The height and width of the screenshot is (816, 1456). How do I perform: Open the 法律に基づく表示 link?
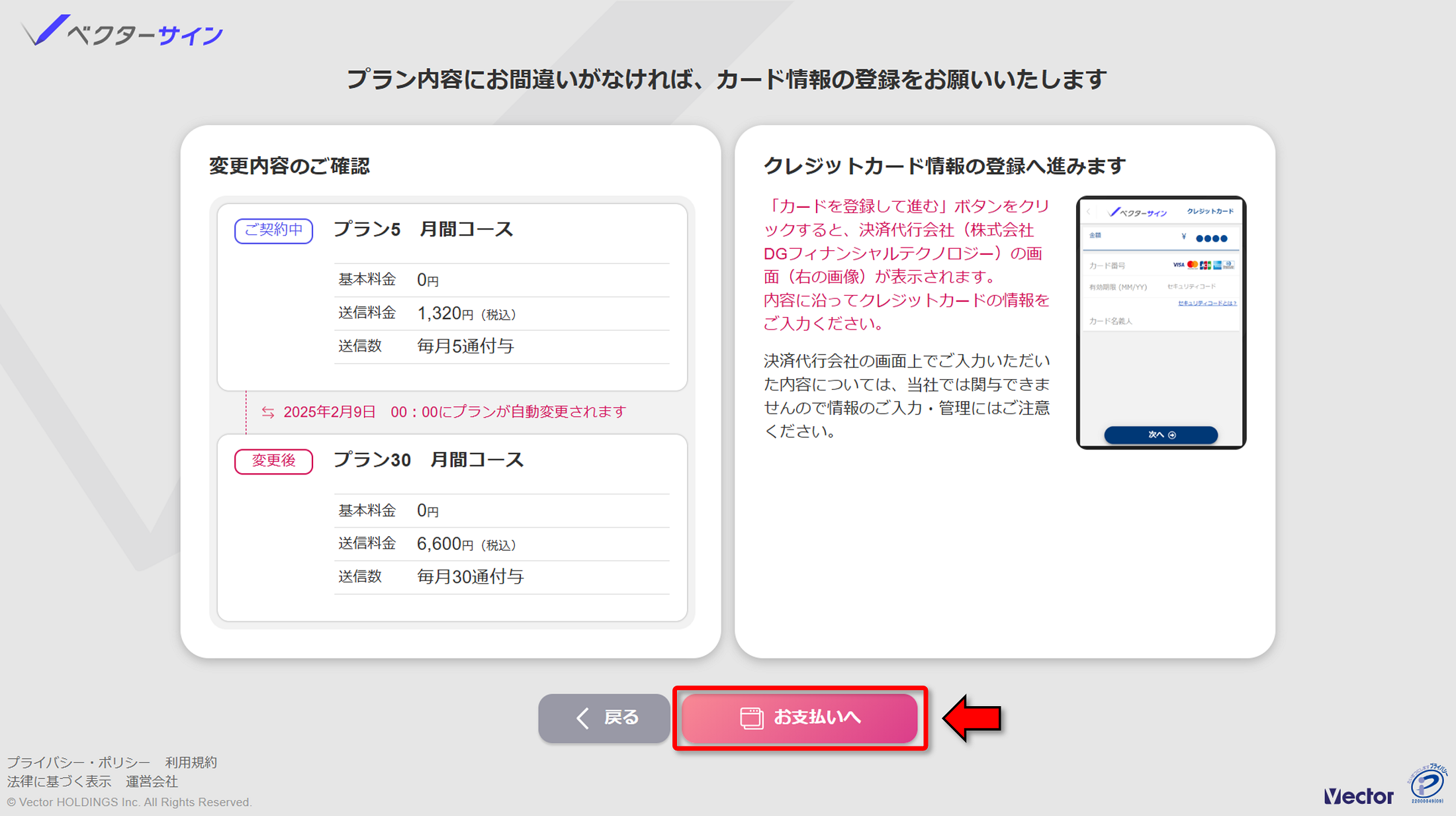[60, 782]
